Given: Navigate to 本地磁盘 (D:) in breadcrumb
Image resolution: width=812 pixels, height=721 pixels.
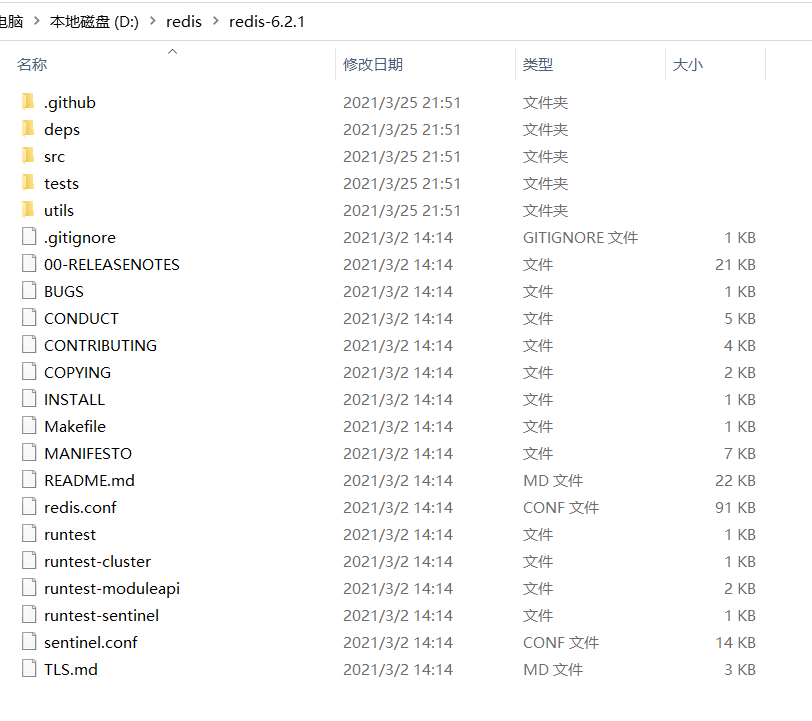Looking at the screenshot, I should click(x=94, y=22).
